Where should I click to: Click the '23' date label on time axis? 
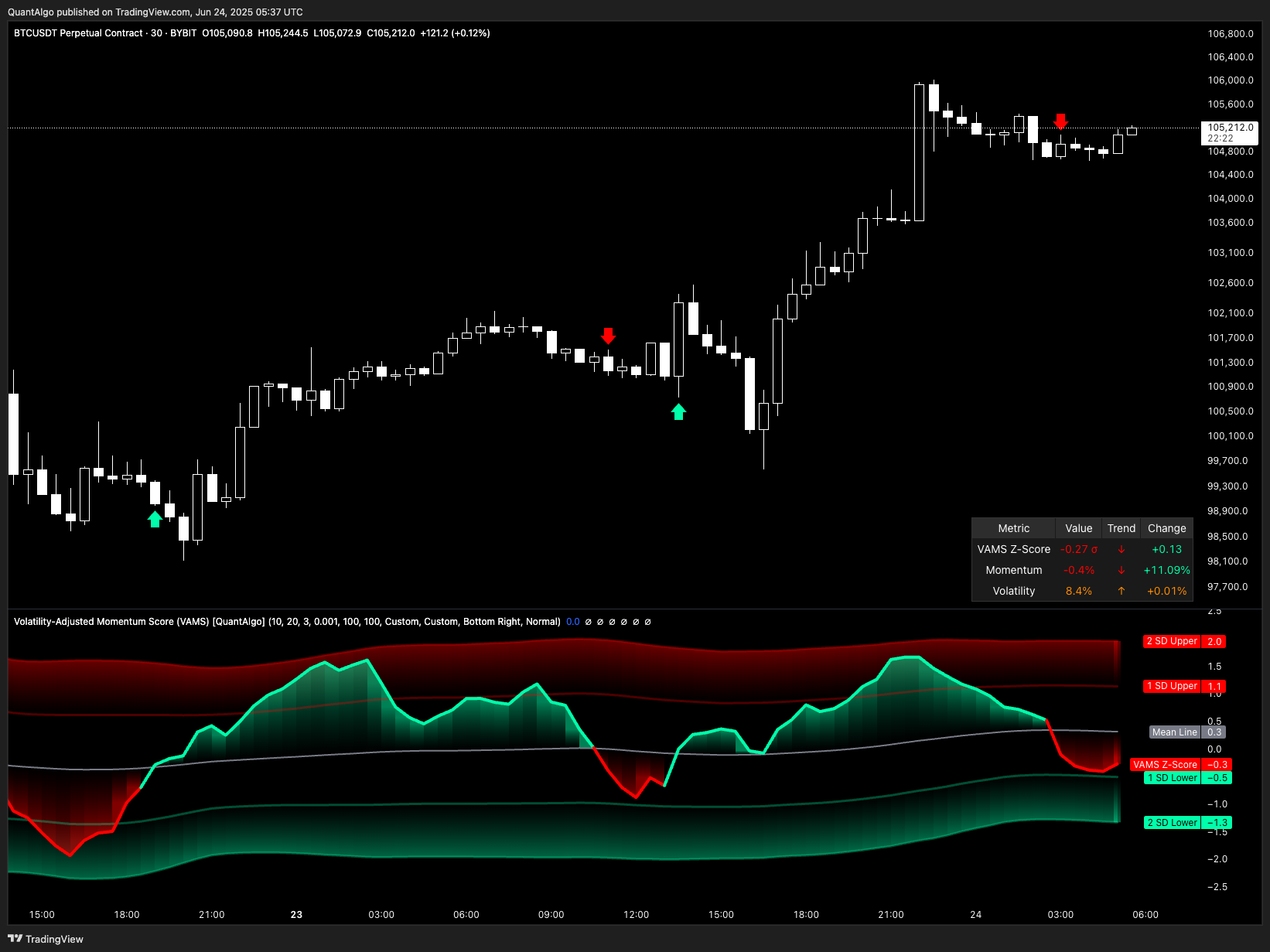[x=296, y=915]
